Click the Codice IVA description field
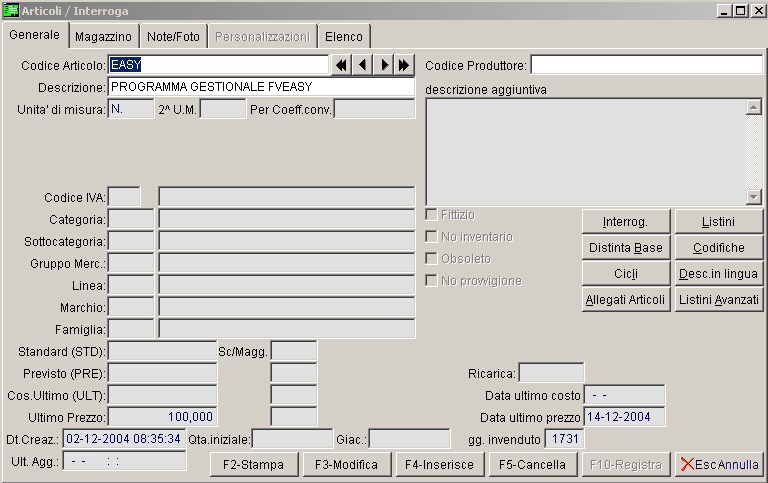 (x=287, y=197)
